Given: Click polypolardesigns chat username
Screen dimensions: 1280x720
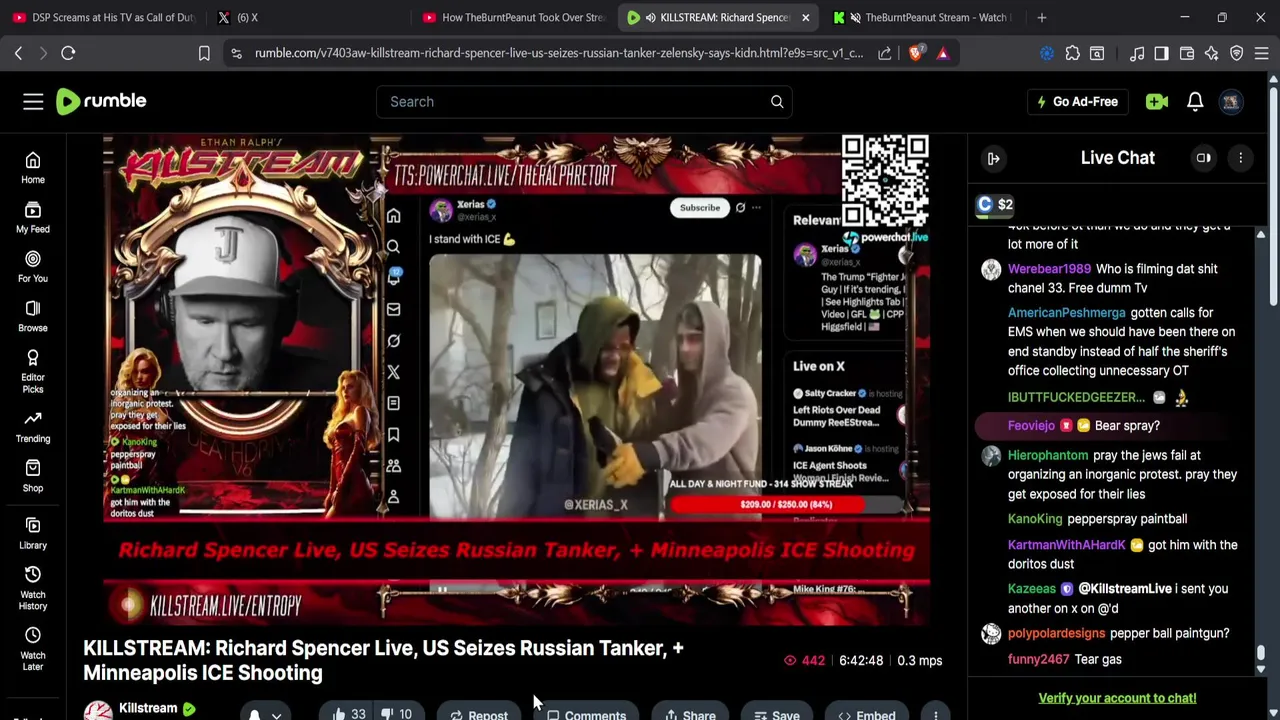Looking at the screenshot, I should click(1056, 633).
